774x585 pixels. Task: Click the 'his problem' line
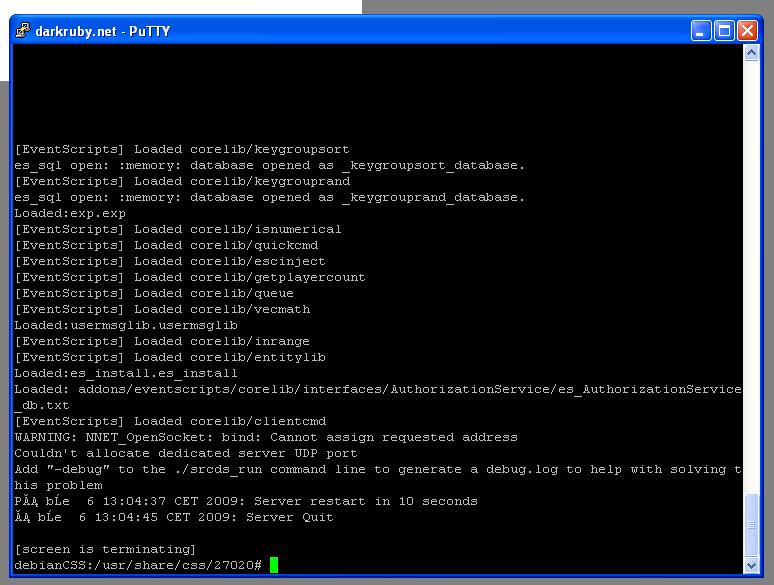[x=58, y=485]
